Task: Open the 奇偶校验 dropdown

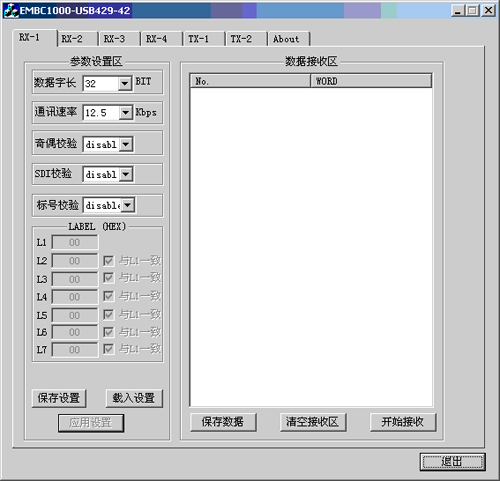Action: (126, 144)
